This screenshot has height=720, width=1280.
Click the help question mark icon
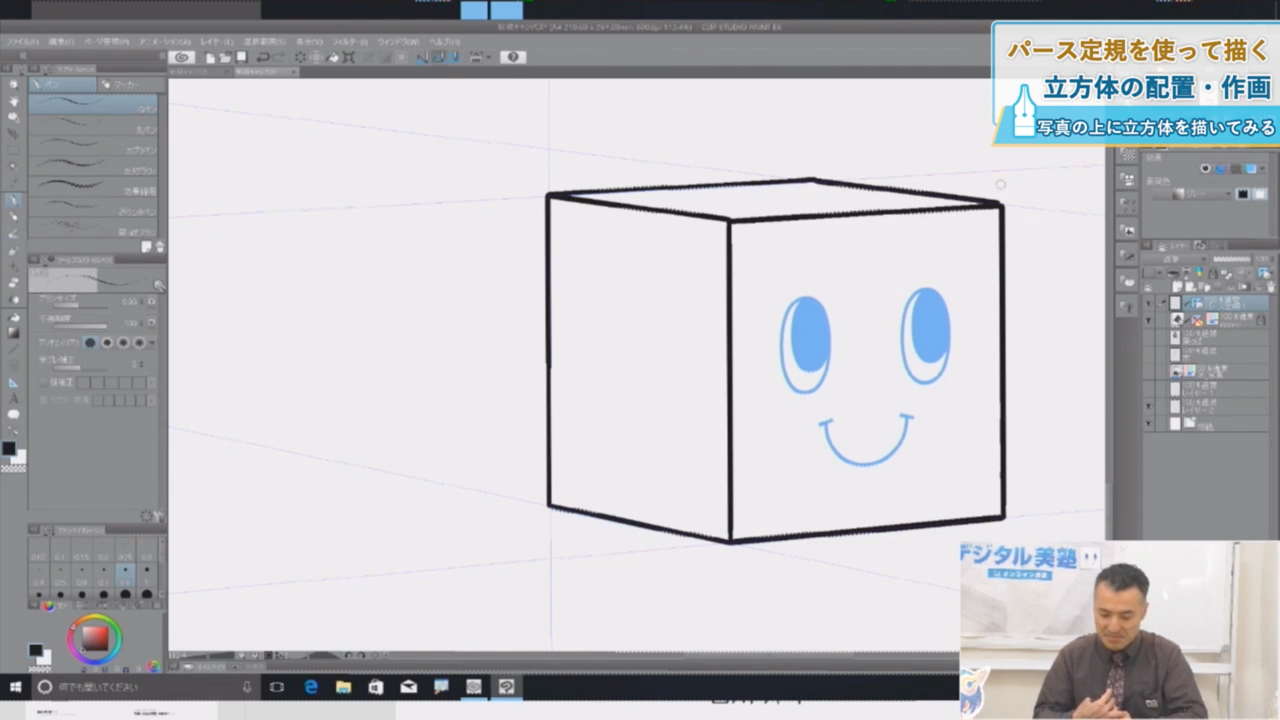[513, 58]
